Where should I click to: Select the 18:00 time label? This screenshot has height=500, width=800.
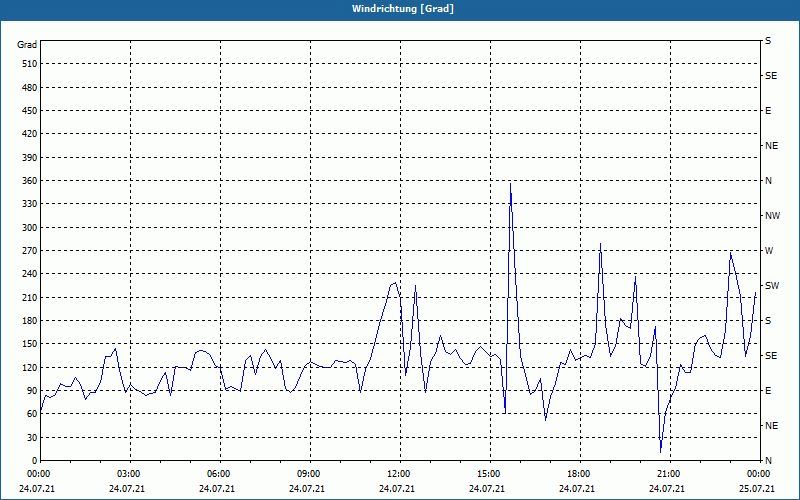click(577, 474)
